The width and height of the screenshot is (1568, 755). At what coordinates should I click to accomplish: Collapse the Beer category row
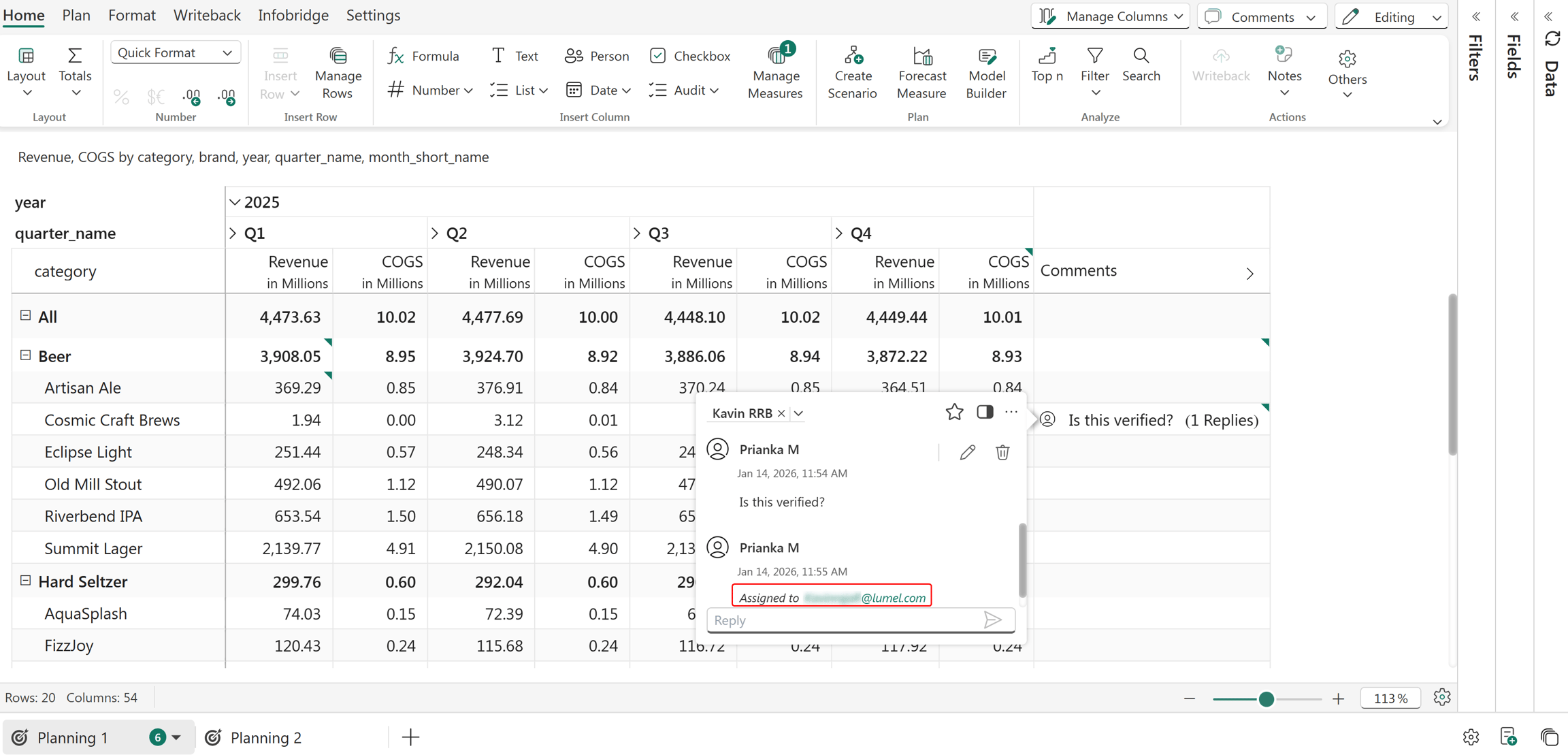(x=25, y=355)
